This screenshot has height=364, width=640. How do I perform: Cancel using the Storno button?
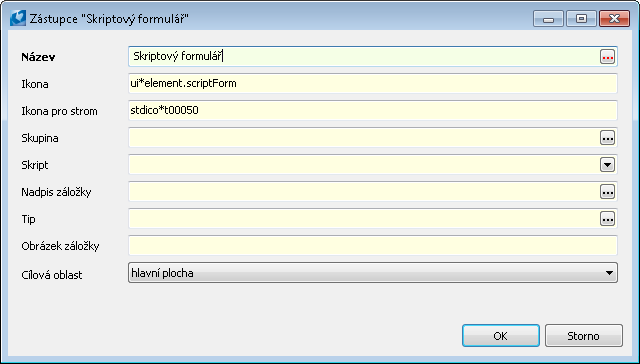click(584, 336)
